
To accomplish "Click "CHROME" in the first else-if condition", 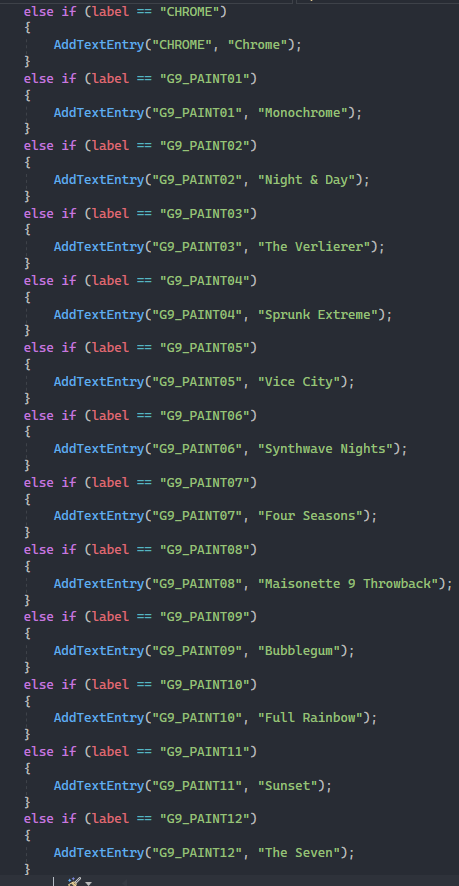I will point(189,11).
